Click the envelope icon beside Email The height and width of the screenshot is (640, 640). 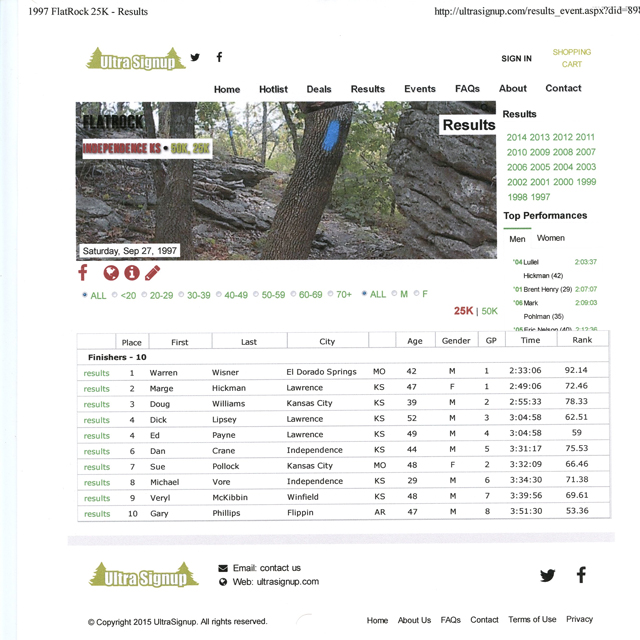[223, 568]
